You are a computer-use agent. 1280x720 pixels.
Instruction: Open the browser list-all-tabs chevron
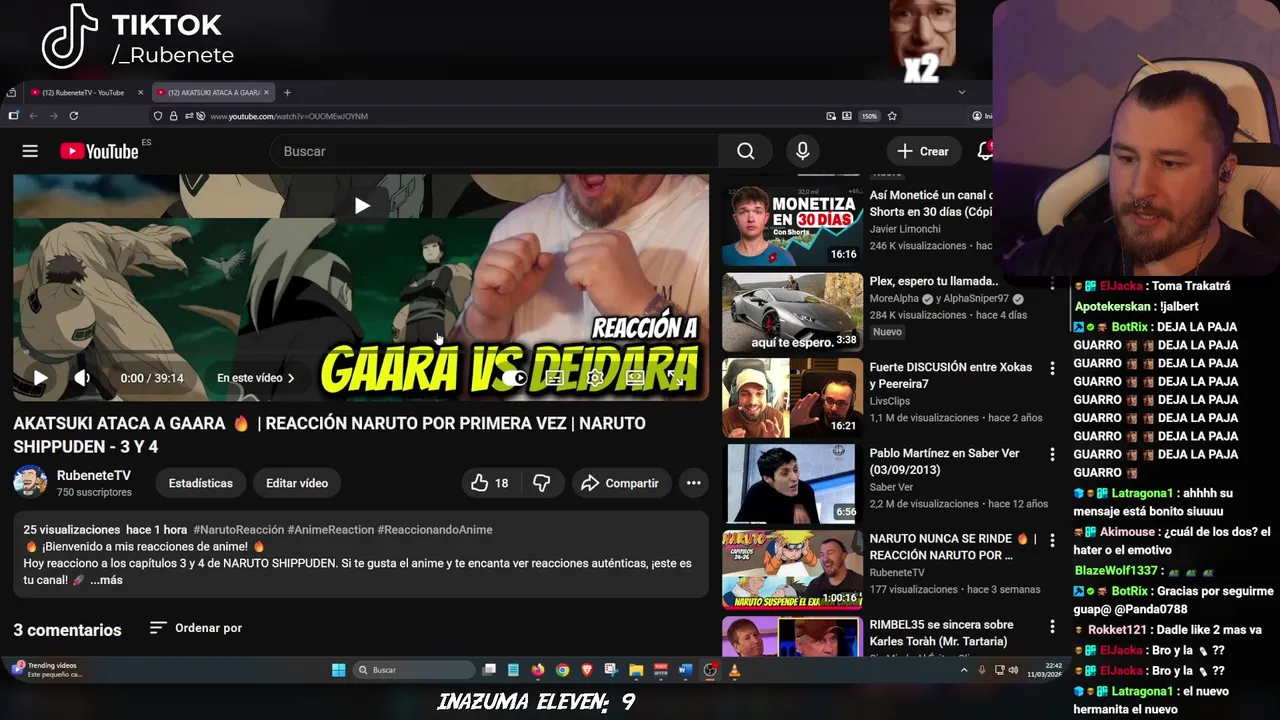[x=961, y=92]
